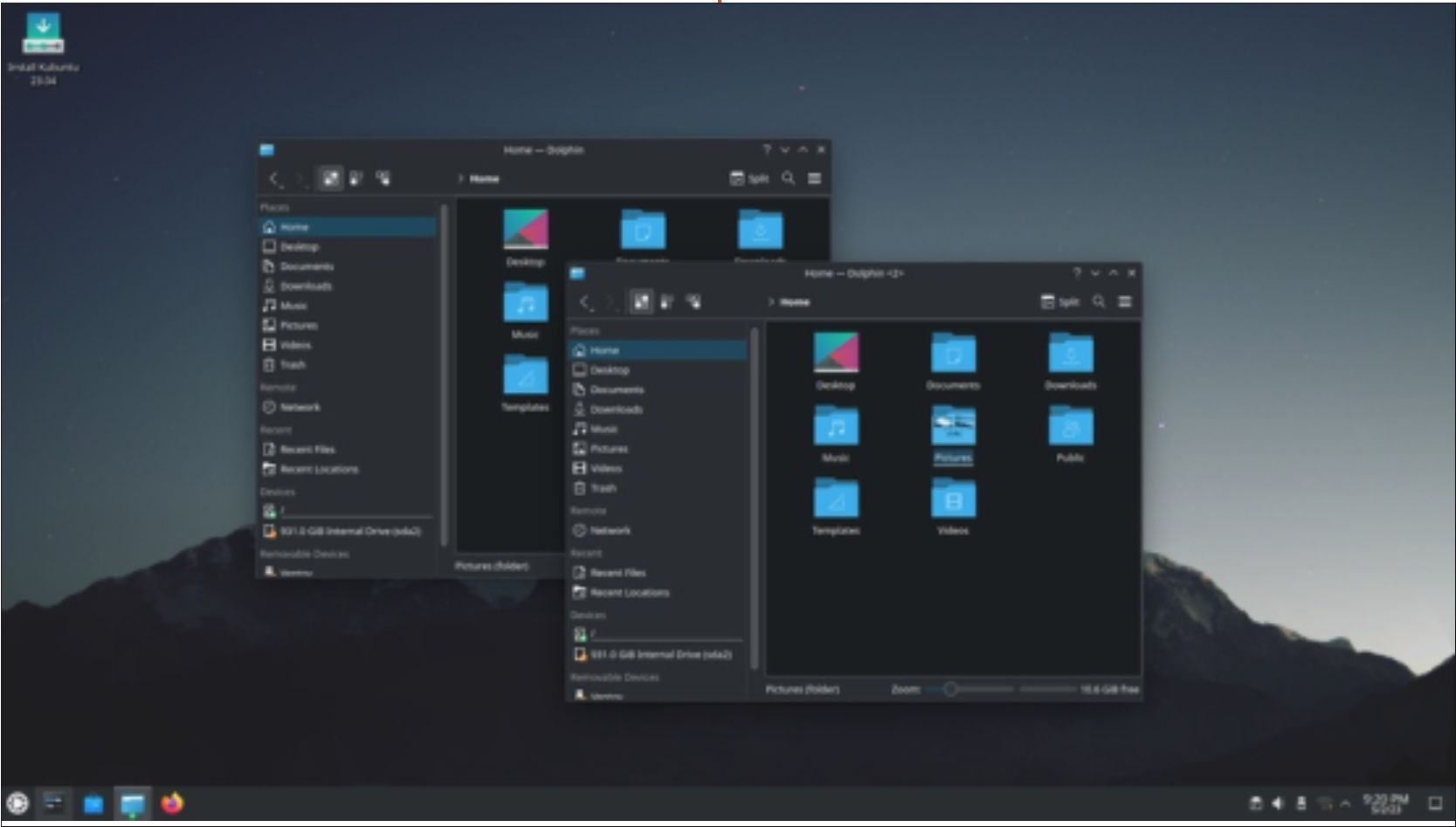1456x827 pixels.
Task: Click the Dolphin taskbar entry
Action: pos(133,803)
